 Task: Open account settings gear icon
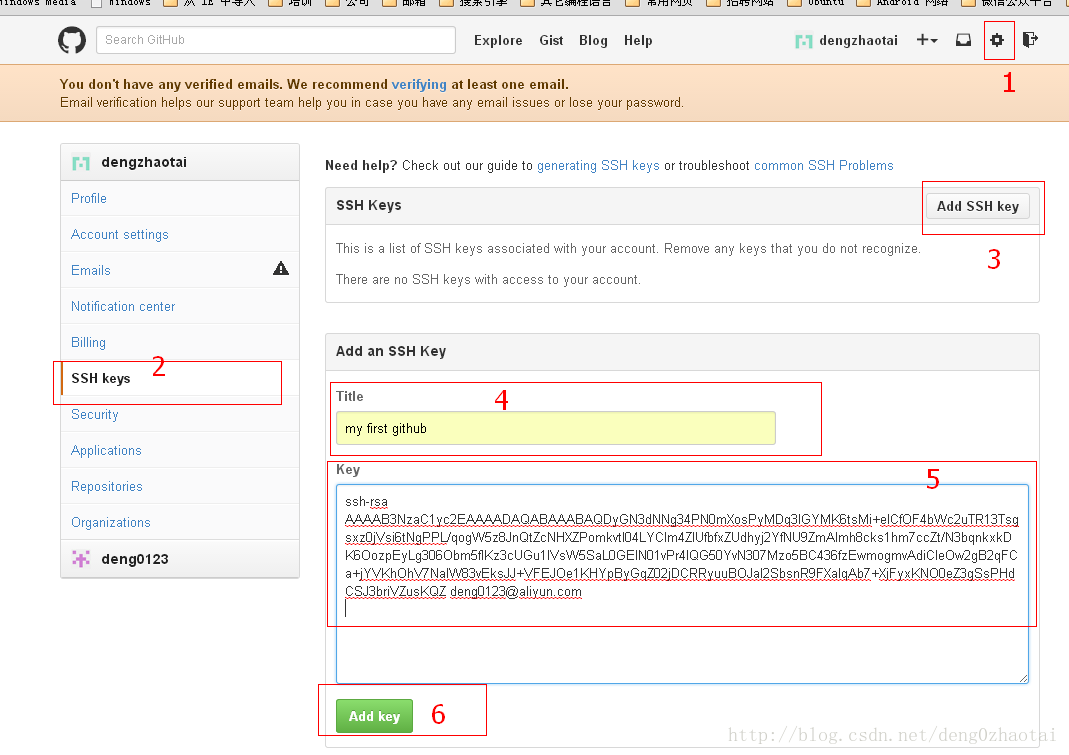[997, 40]
